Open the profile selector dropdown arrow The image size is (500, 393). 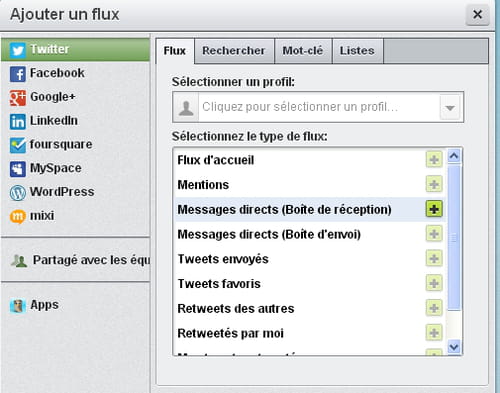450,107
